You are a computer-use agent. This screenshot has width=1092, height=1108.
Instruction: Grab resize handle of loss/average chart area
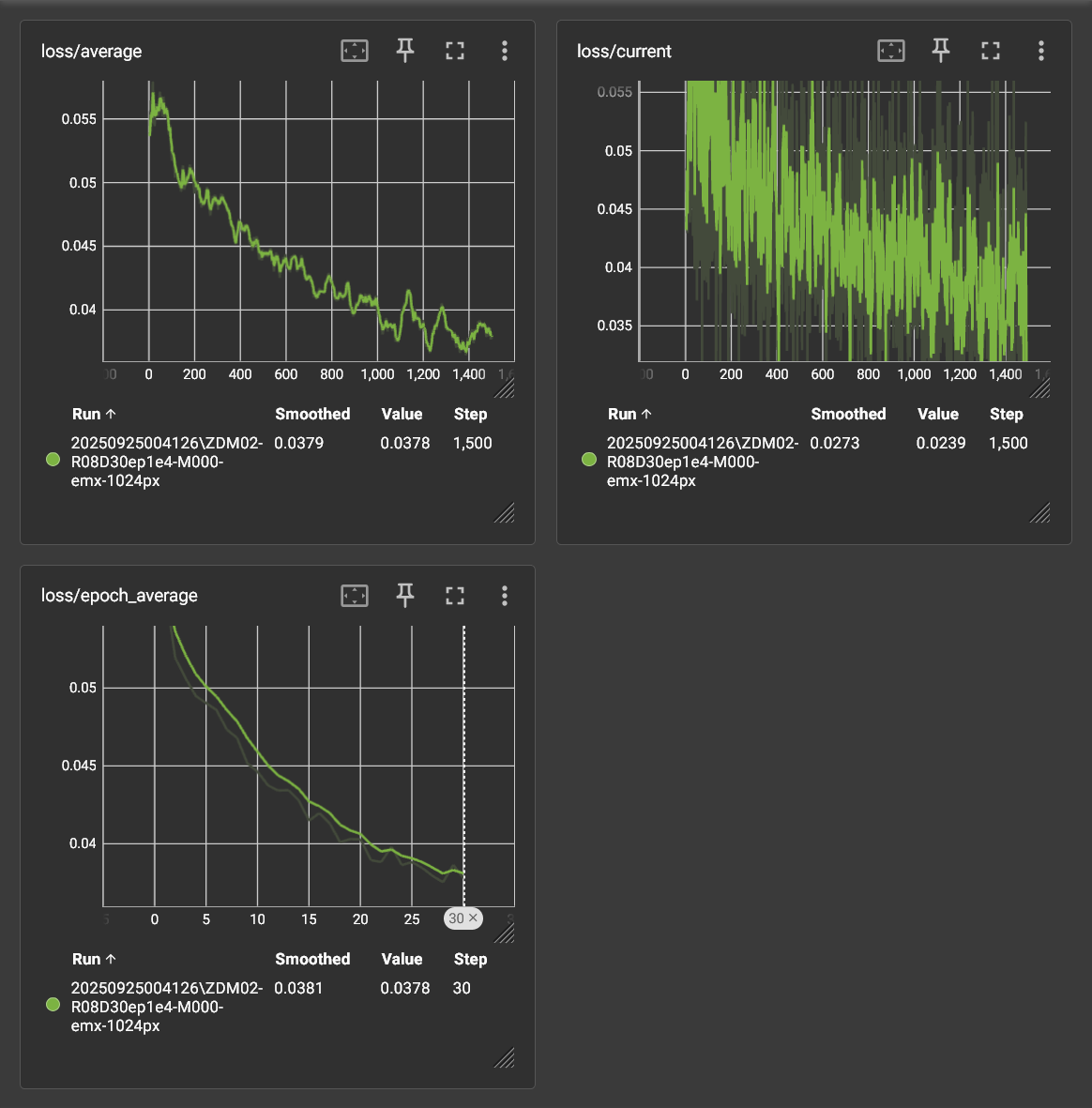[505, 387]
